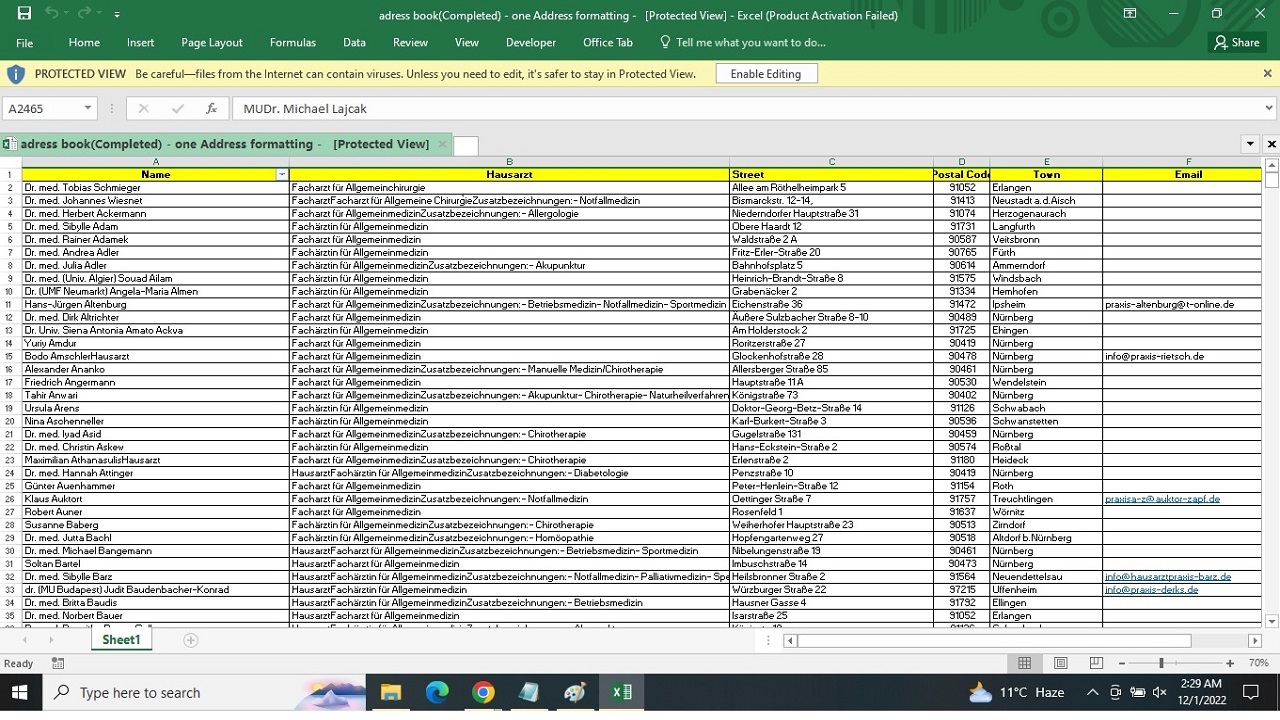Click the Enable Editing button
Viewport: 1280px width, 720px height.
click(766, 74)
